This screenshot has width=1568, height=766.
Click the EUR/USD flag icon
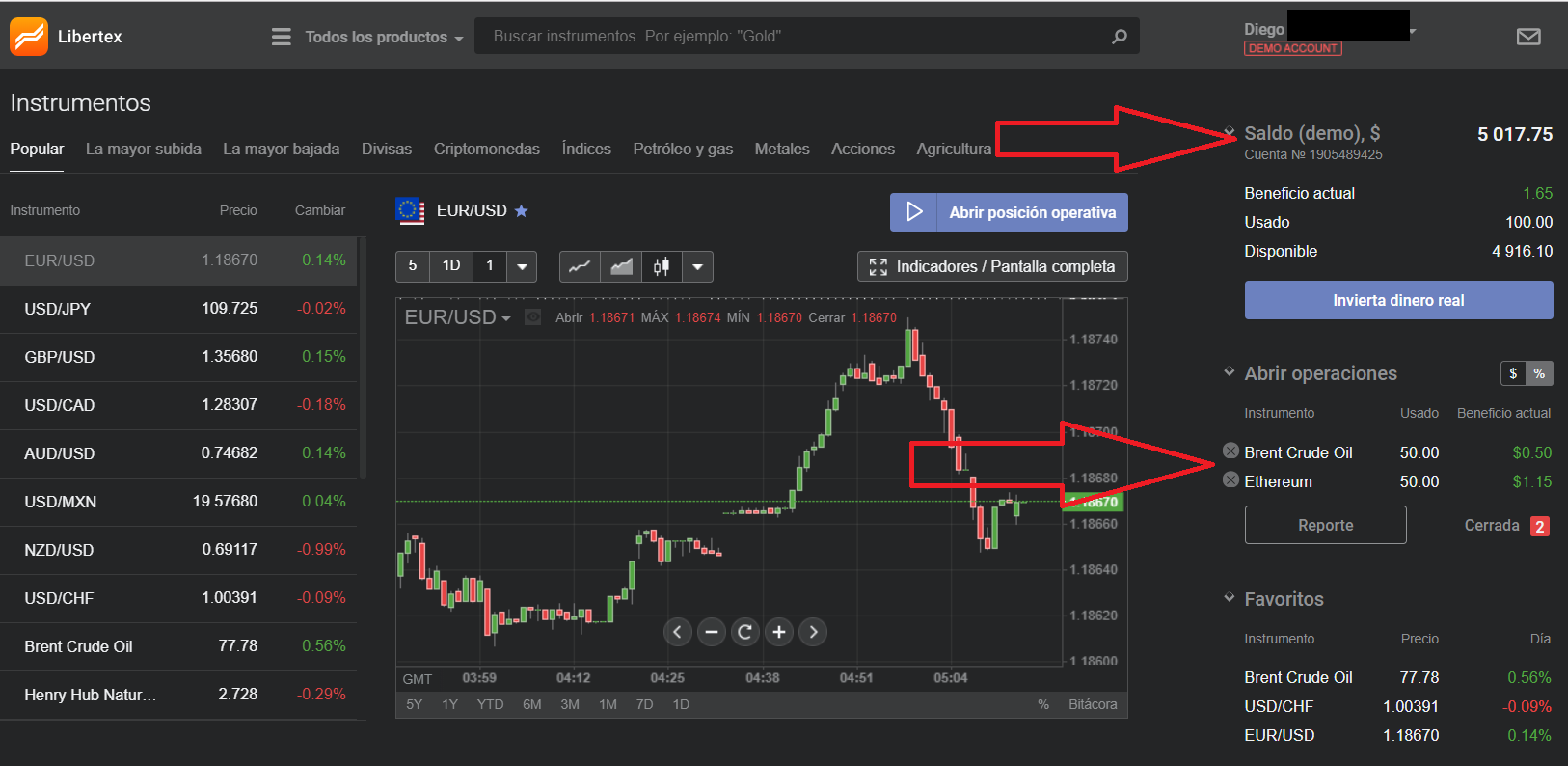pos(410,210)
